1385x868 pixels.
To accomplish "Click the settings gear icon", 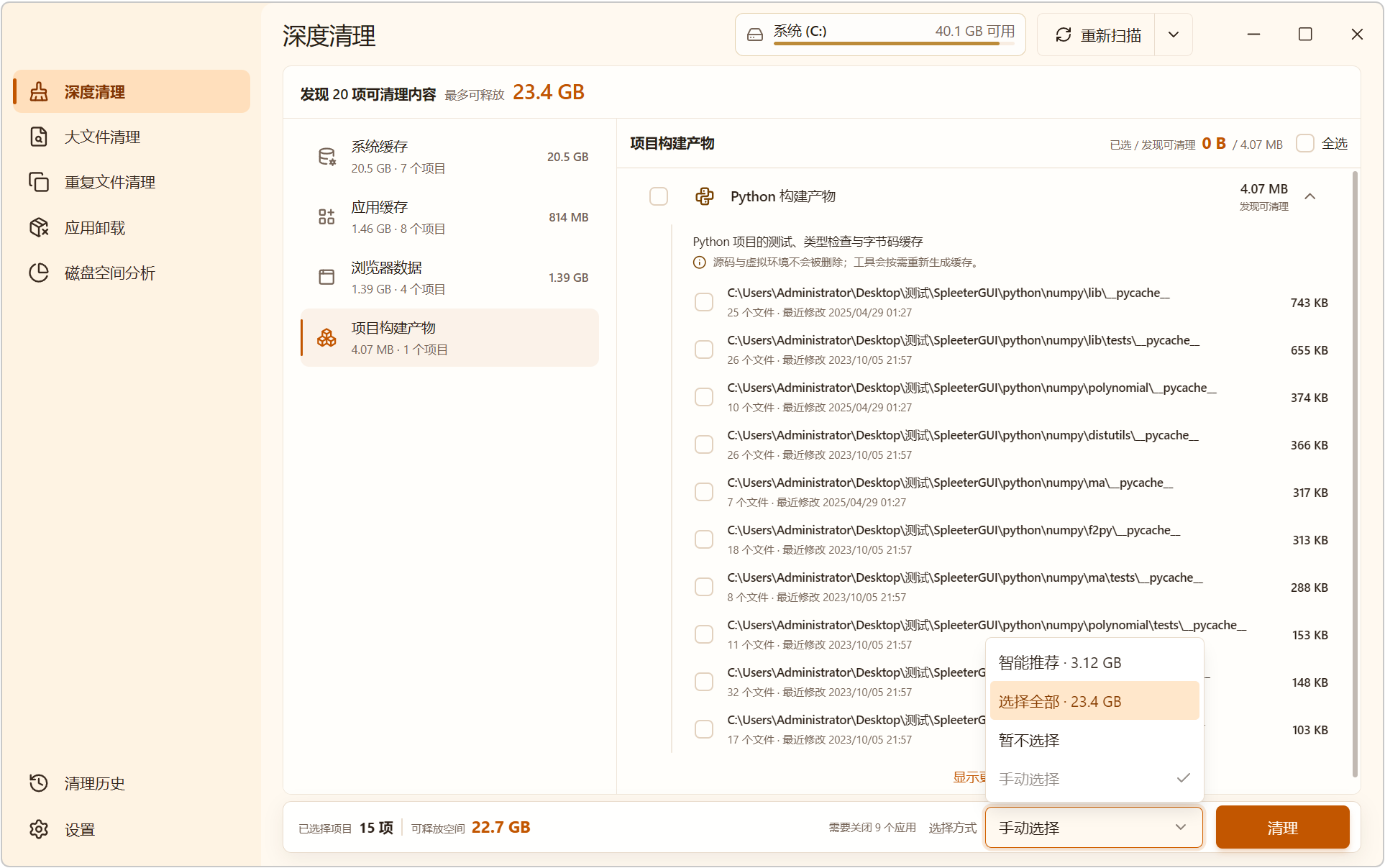I will 39,829.
